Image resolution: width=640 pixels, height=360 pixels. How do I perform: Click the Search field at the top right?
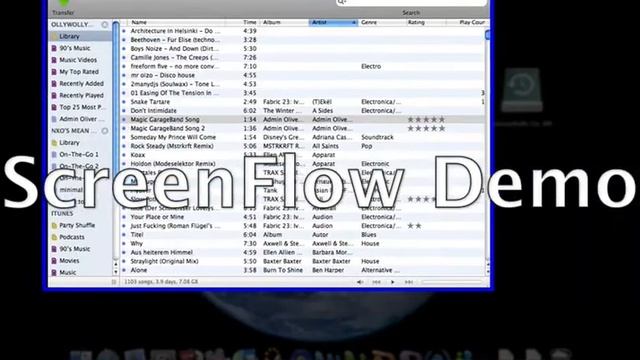(411, 2)
